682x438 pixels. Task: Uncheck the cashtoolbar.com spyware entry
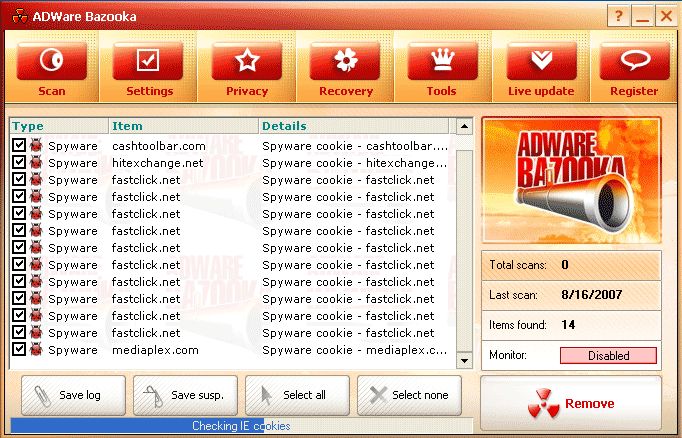point(19,145)
